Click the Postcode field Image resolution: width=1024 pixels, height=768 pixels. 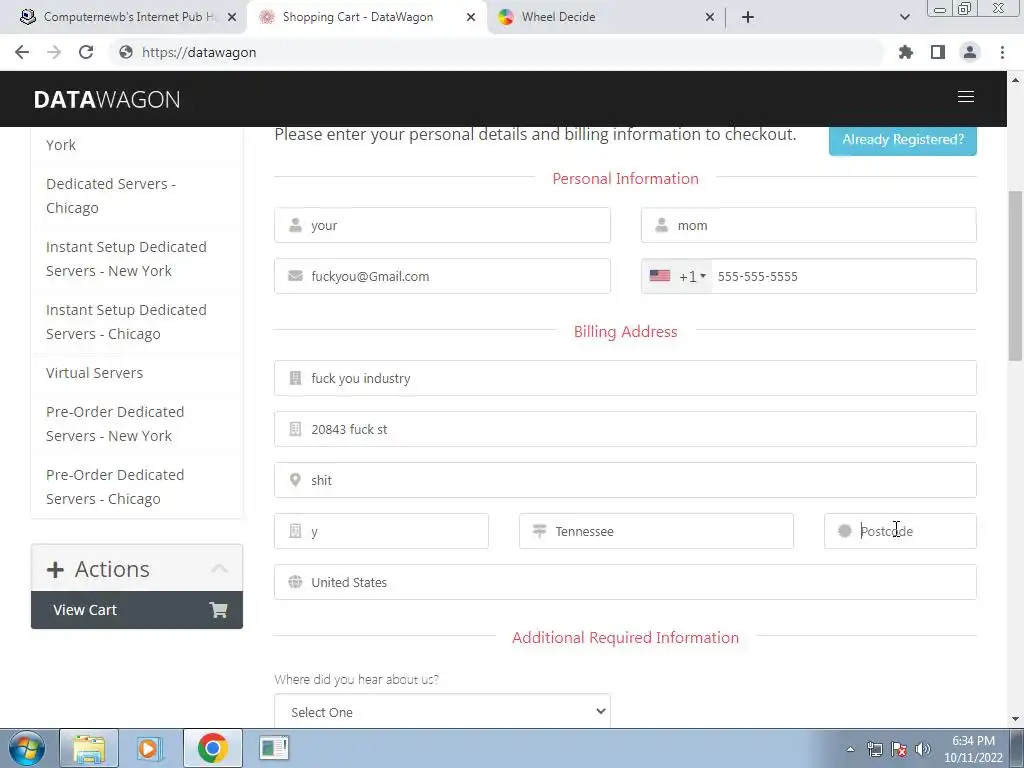pos(901,531)
